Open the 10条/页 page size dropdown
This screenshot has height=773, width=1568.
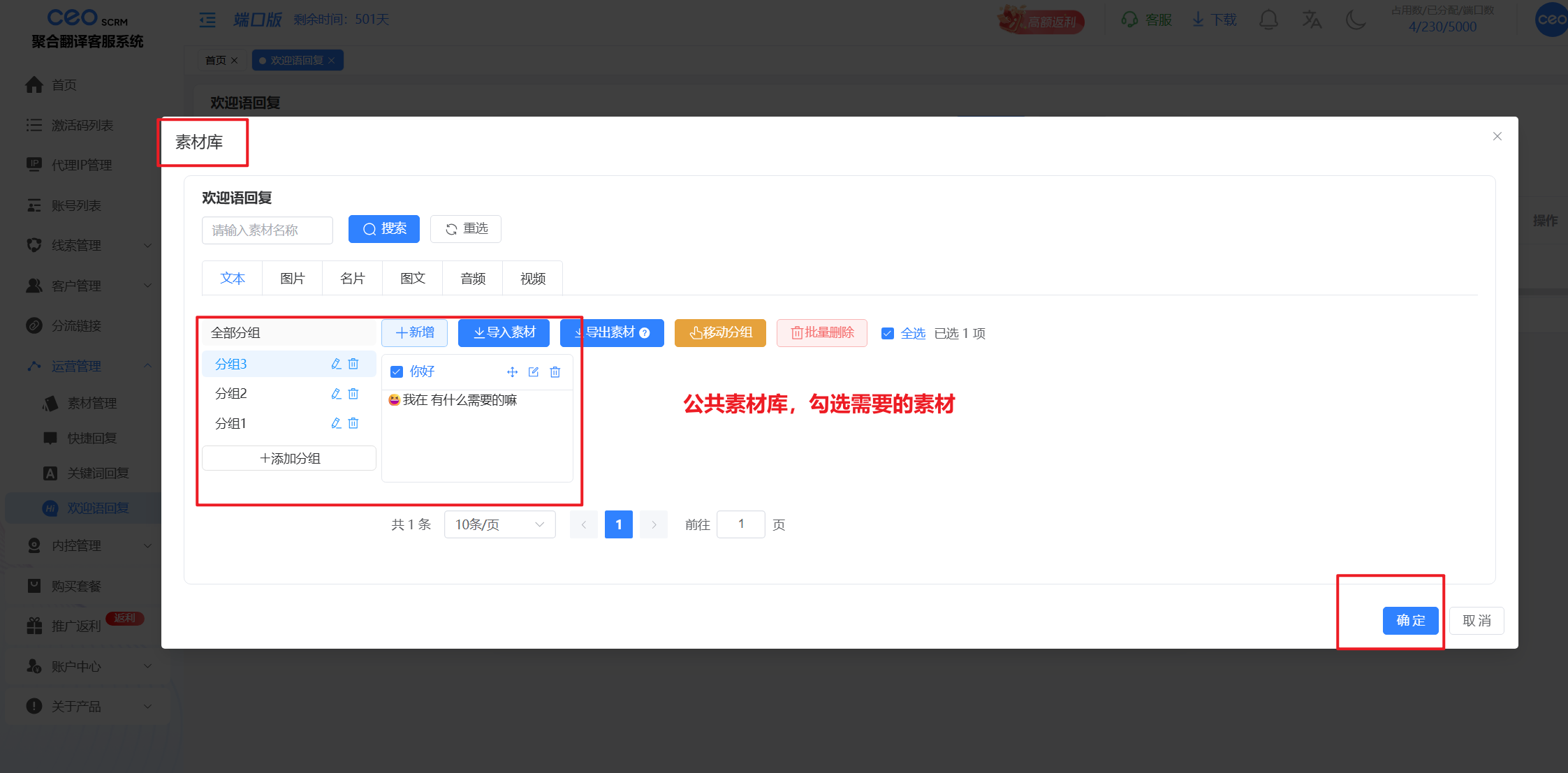pos(499,524)
